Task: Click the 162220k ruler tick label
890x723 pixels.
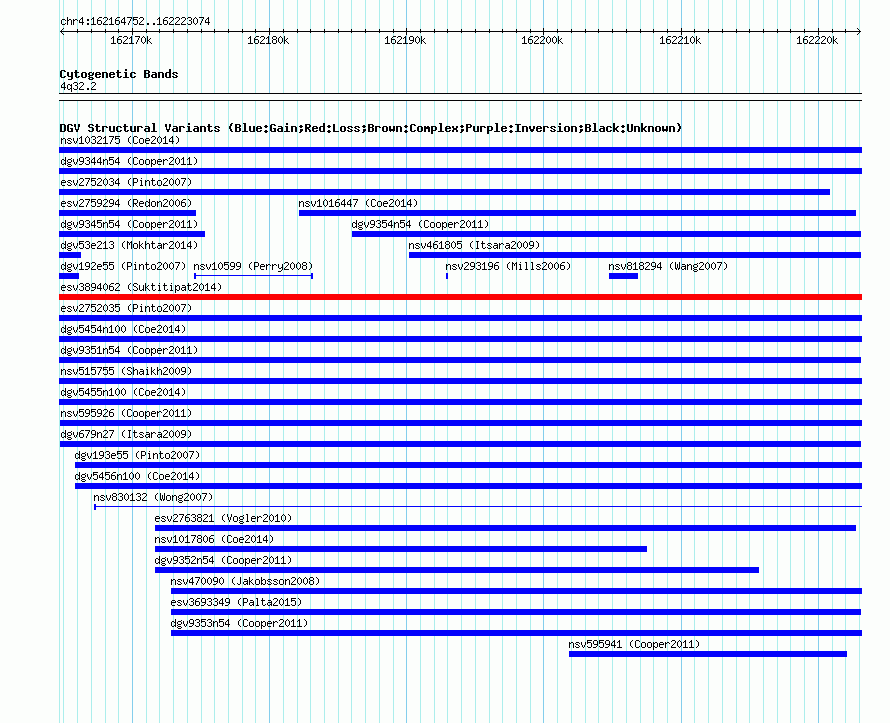Action: pos(817,40)
